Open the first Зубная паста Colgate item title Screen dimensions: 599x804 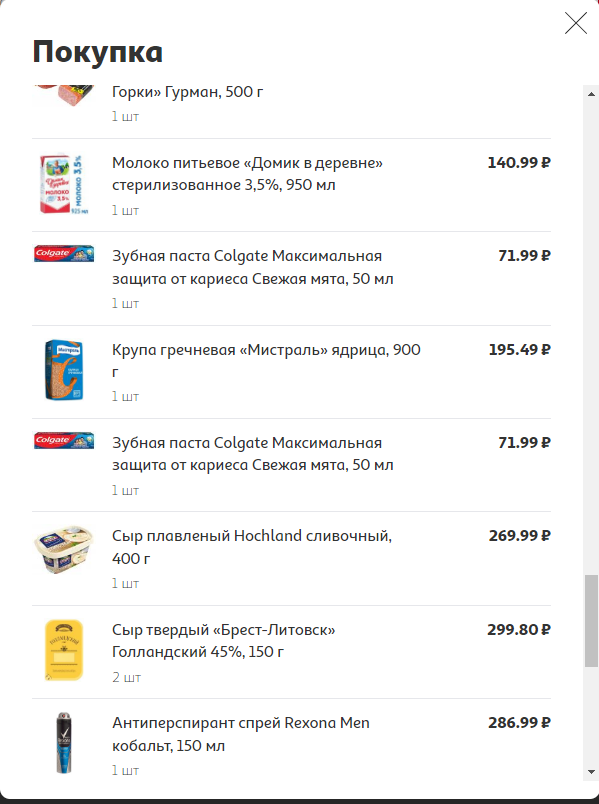253,267
